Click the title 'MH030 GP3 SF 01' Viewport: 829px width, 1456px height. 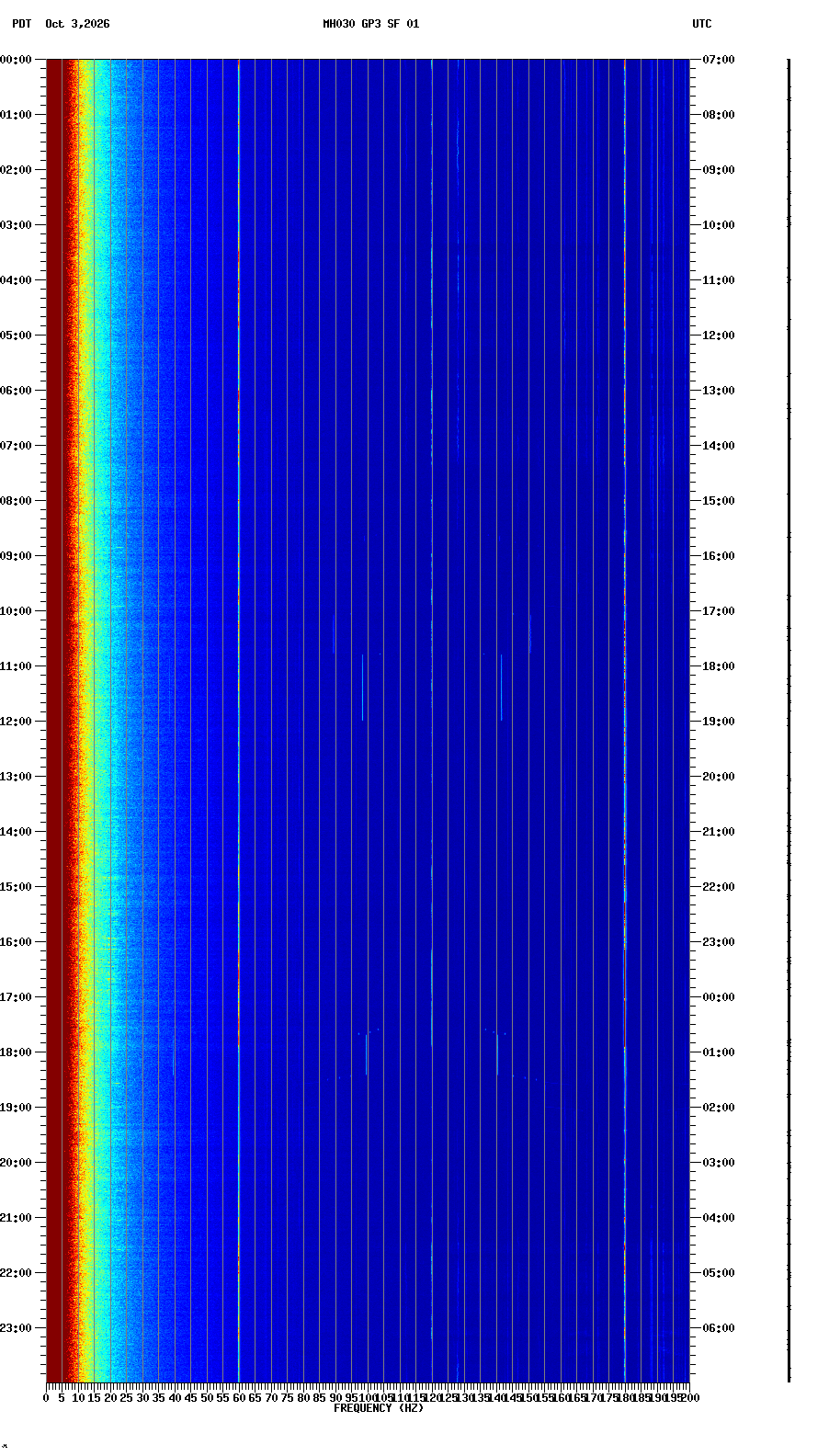(370, 24)
